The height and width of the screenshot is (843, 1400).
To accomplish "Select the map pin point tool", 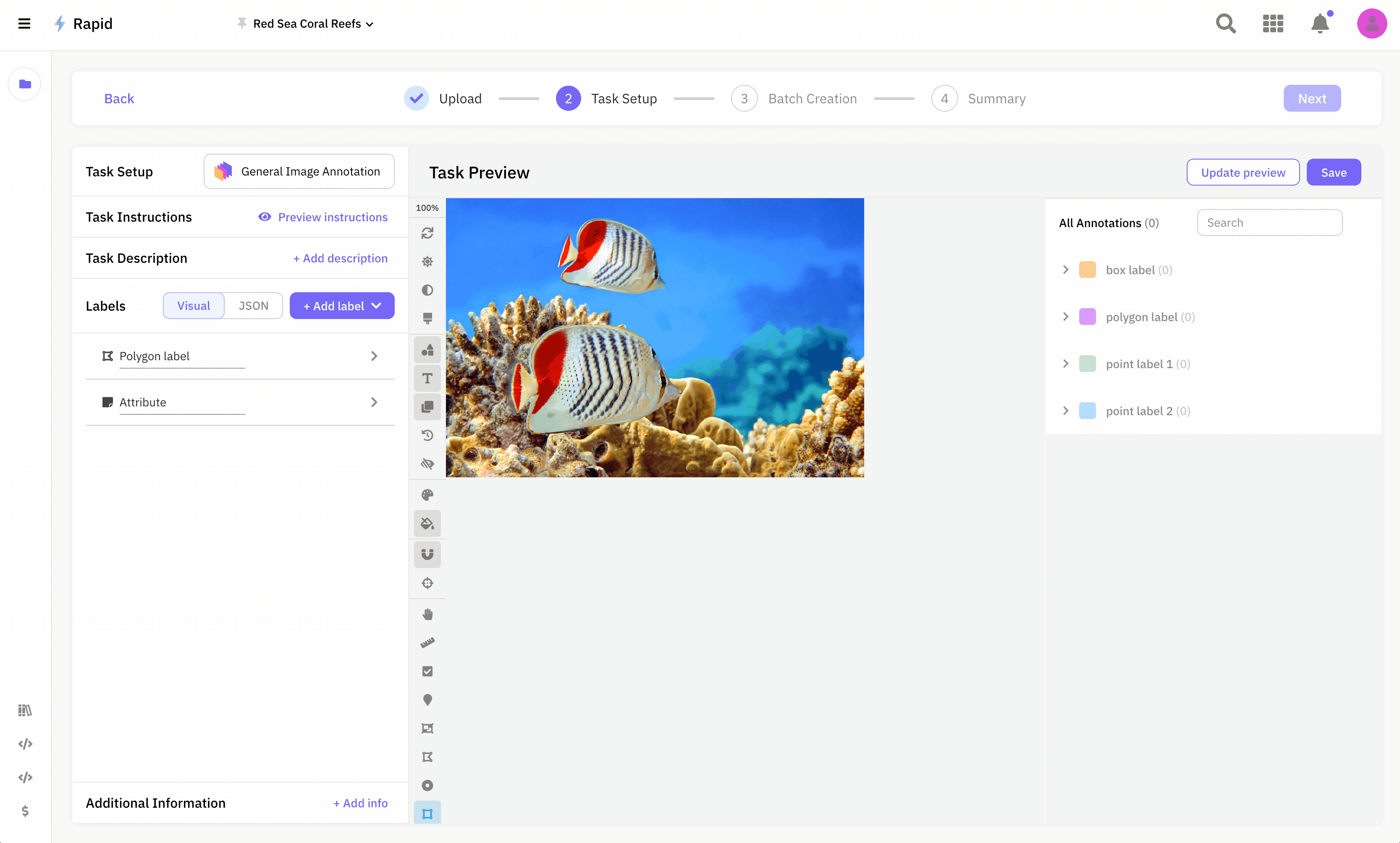I will point(427,700).
